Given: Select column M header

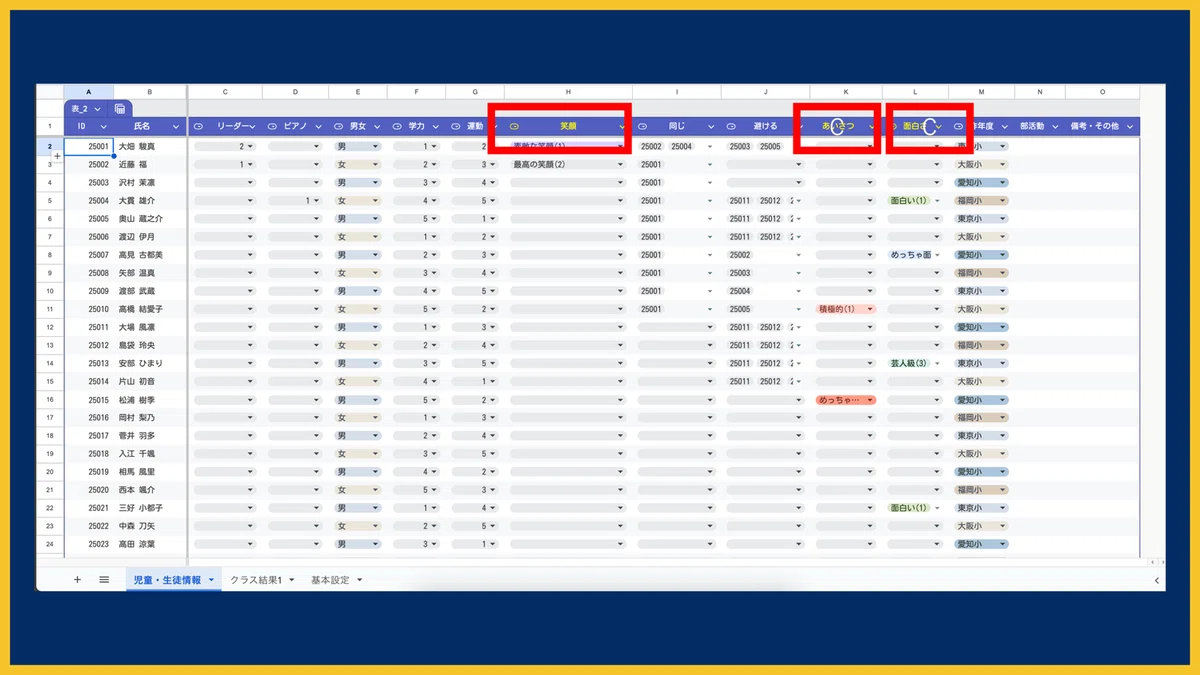Looking at the screenshot, I should [981, 92].
